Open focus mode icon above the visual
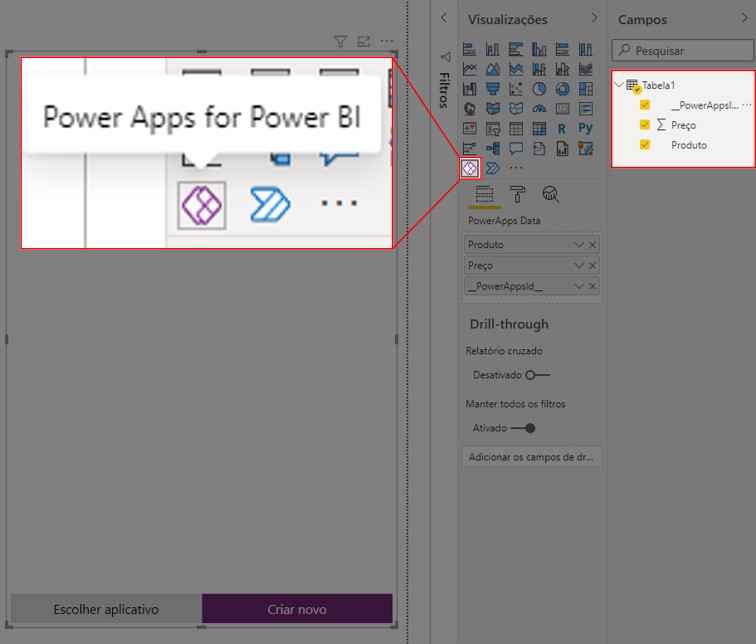This screenshot has height=644, width=756. [x=364, y=41]
